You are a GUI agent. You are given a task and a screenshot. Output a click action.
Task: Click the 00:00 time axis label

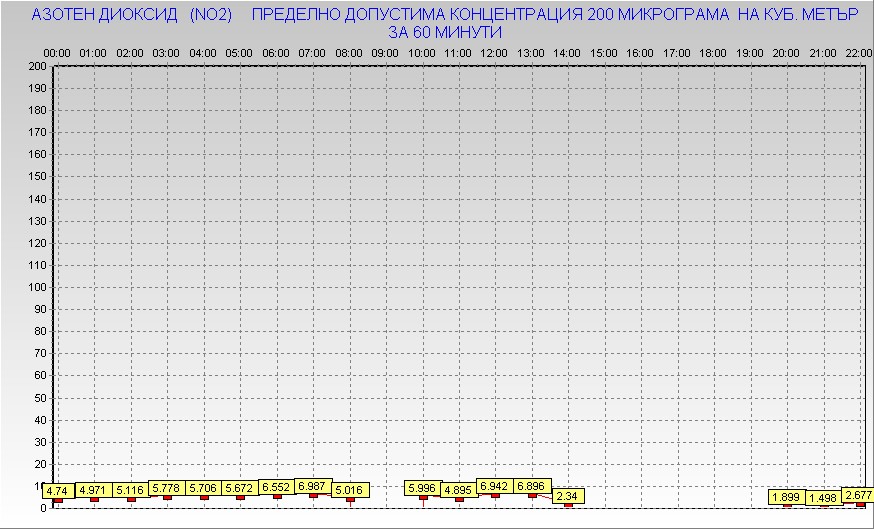(x=56, y=52)
